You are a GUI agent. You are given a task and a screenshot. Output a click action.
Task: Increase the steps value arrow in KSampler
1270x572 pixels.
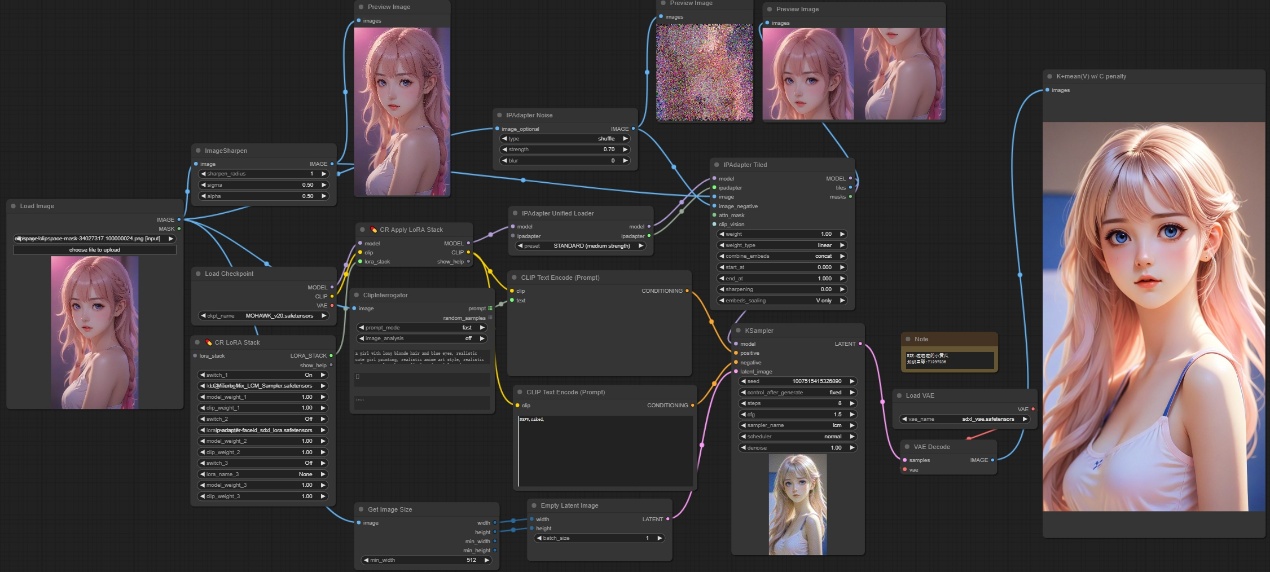852,403
